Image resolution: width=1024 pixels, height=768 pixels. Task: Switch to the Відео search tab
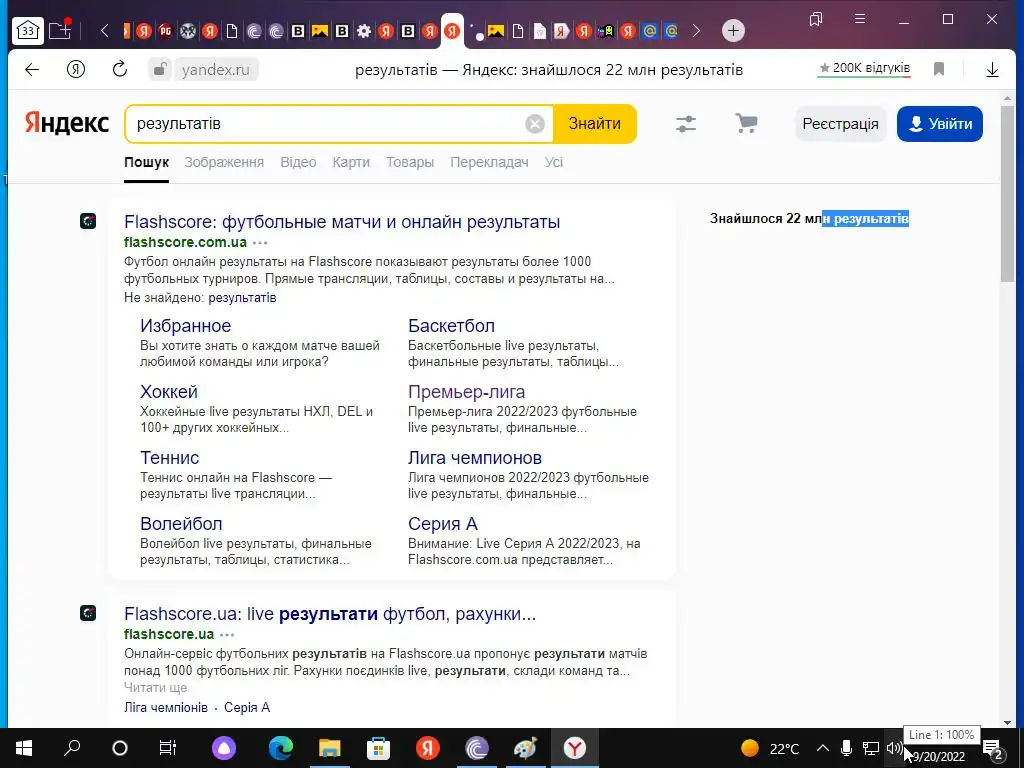298,162
